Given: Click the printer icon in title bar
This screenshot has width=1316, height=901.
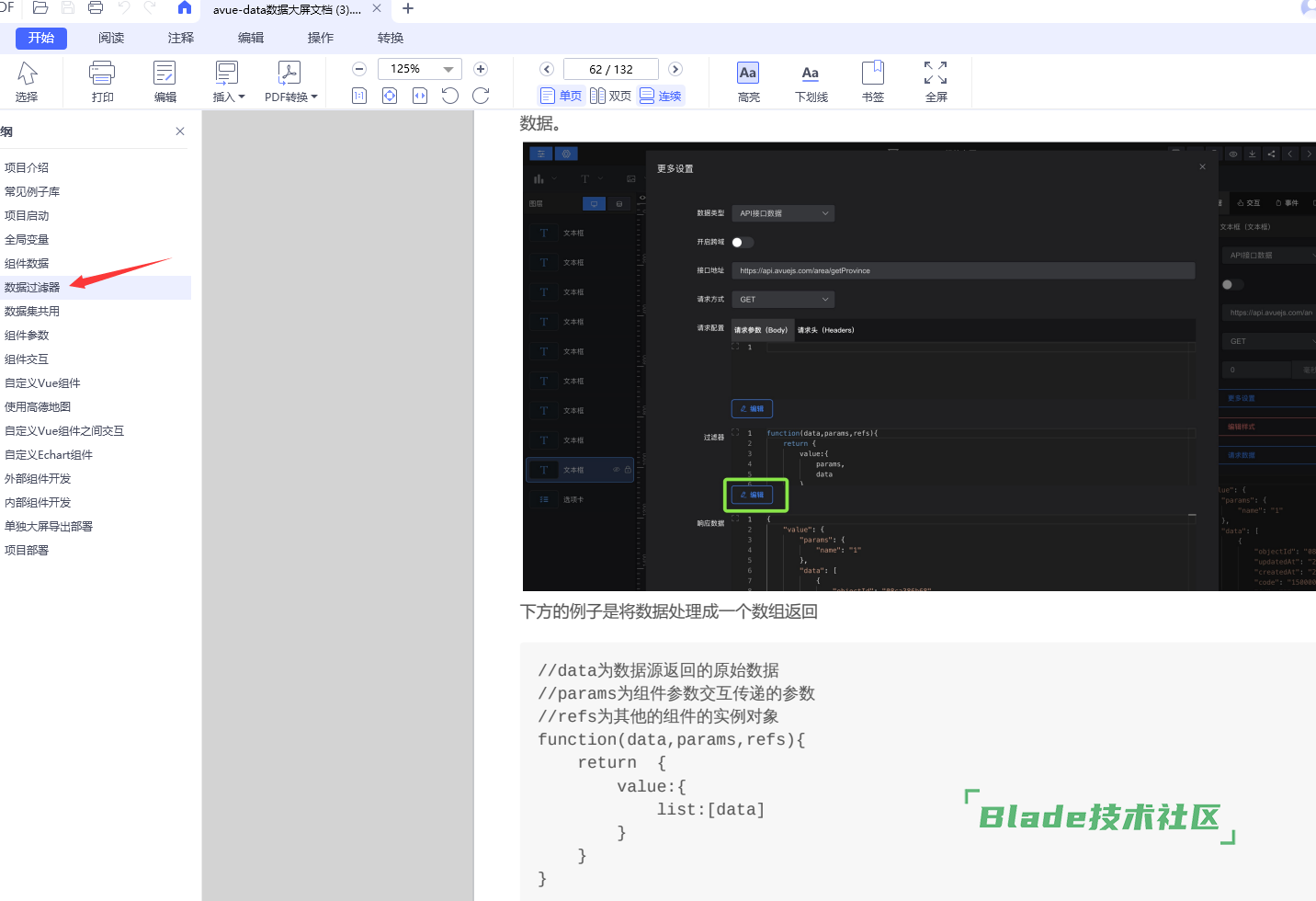Looking at the screenshot, I should [x=96, y=8].
